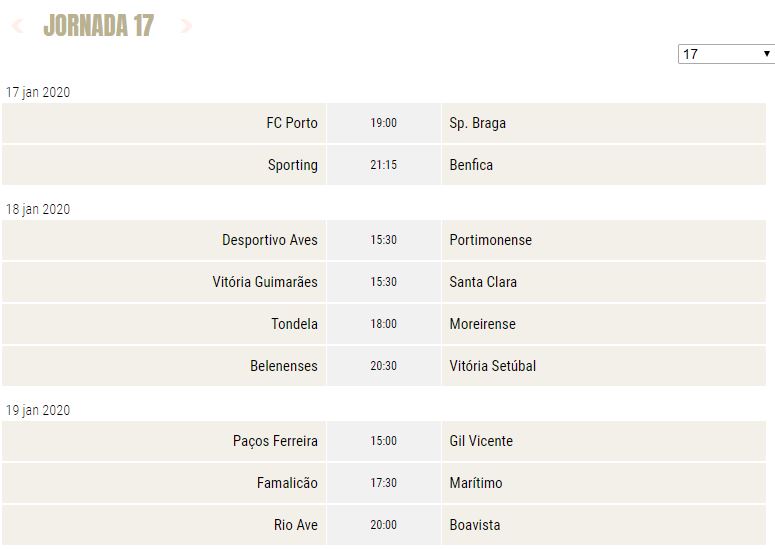Open the jornada 17 dropdown selector
This screenshot has height=549, width=775.
pos(726,54)
